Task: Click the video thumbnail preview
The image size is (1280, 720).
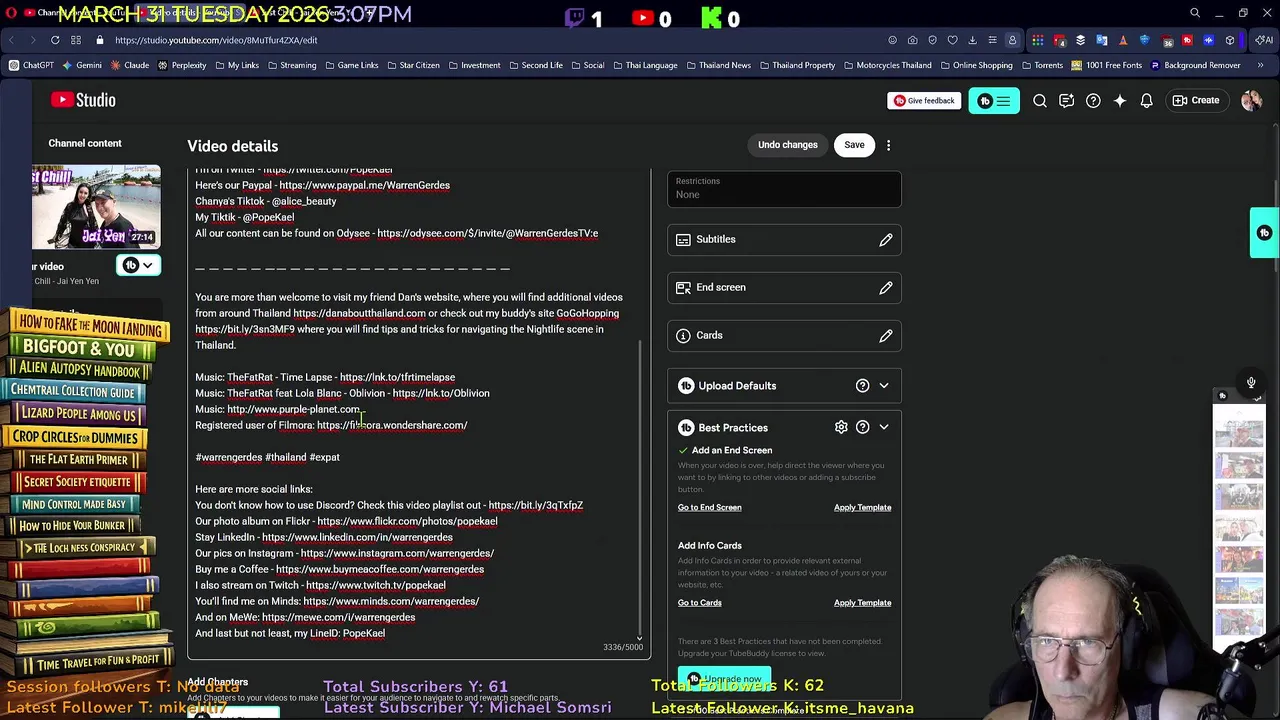Action: pyautogui.click(x=95, y=207)
